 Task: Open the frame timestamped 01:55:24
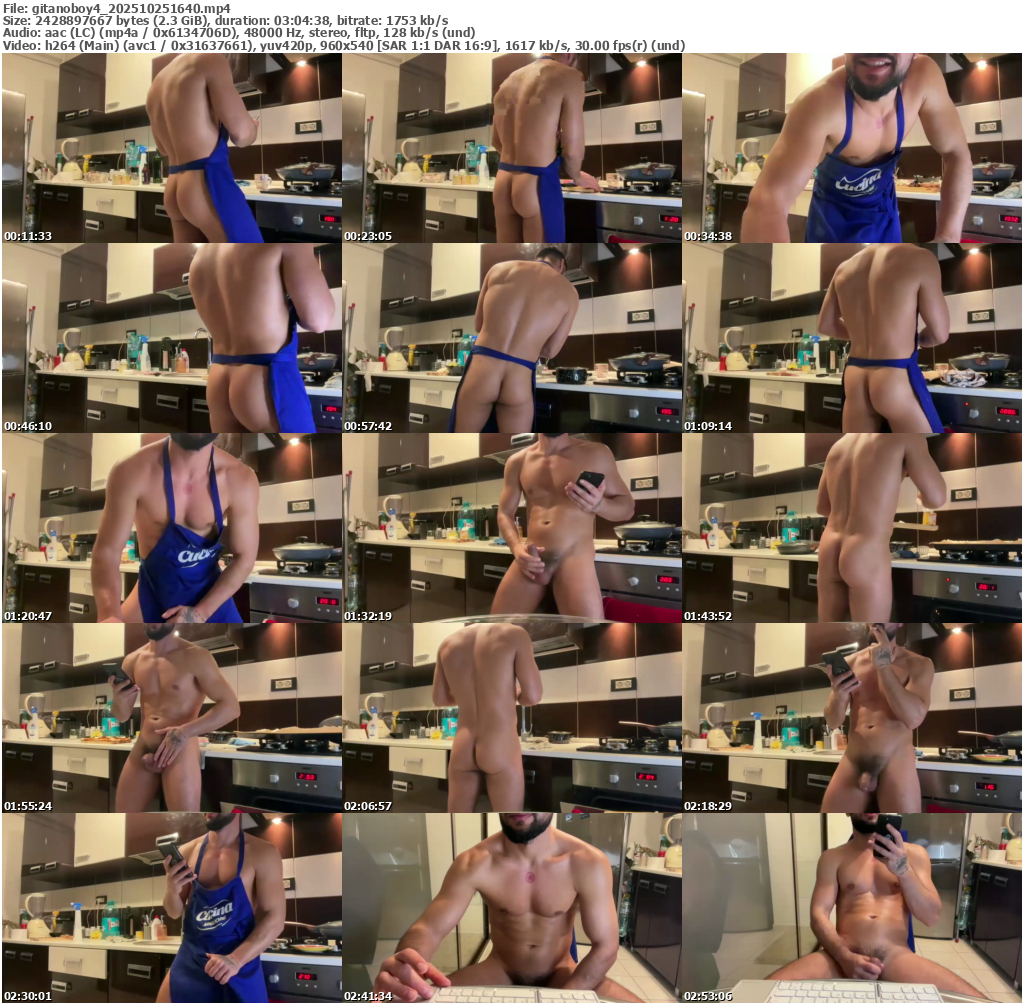[172, 718]
